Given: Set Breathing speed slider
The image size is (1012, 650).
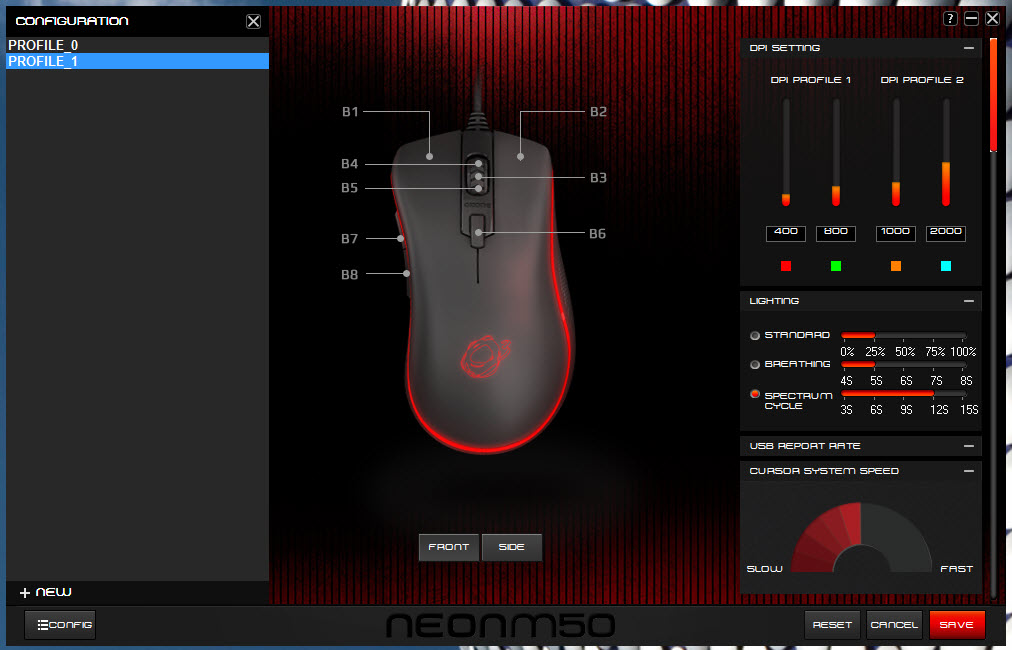Looking at the screenshot, I should pyautogui.click(x=904, y=364).
